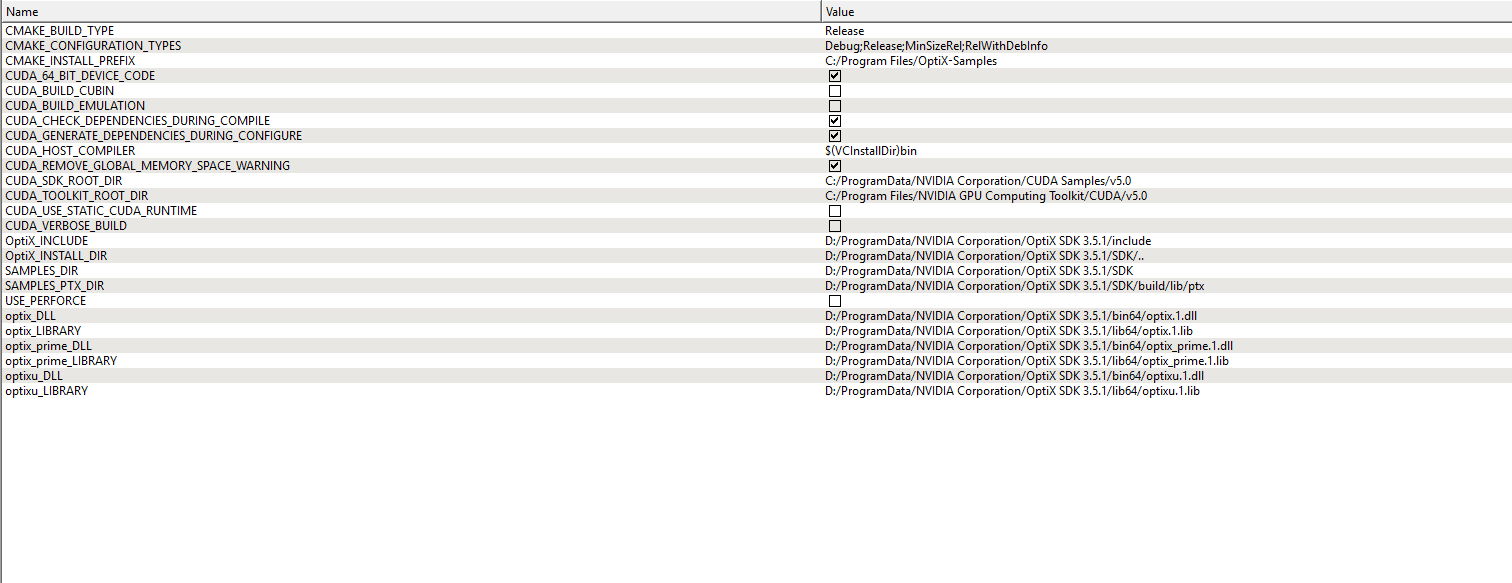The width and height of the screenshot is (1512, 583).
Task: Uncheck CUDA_CHECK_DEPENDENCIES_DURING_COMPILE checkbox
Action: click(x=835, y=121)
